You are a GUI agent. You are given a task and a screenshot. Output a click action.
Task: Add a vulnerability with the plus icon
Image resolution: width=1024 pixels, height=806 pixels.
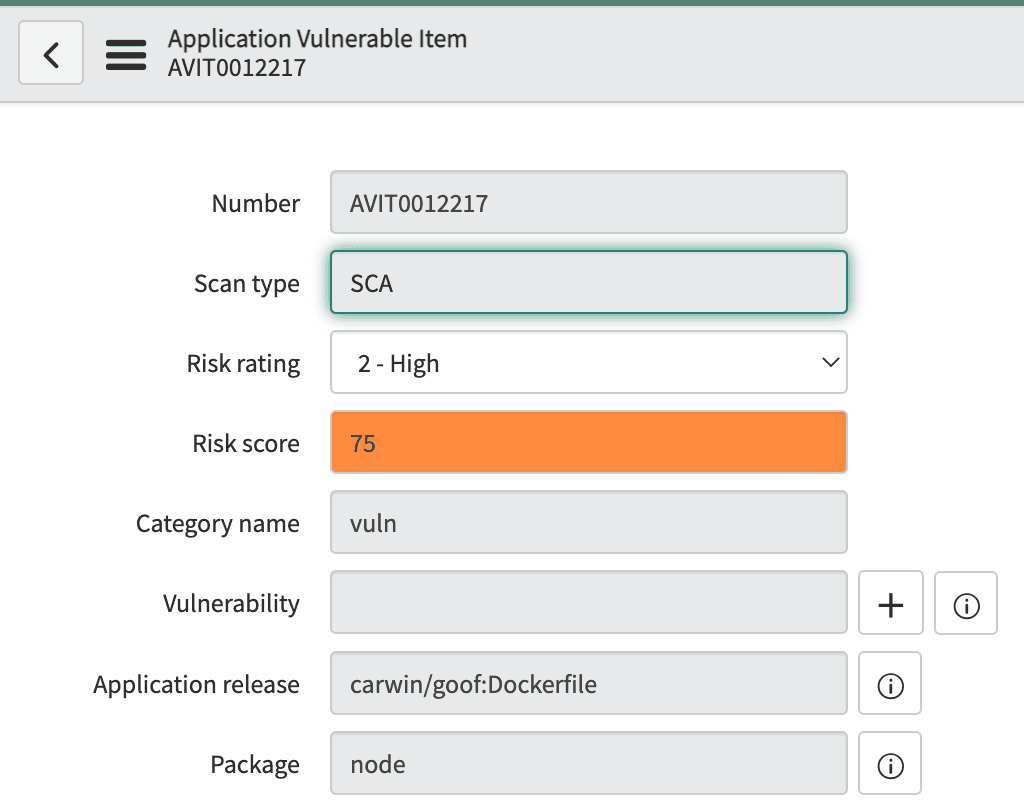[890, 603]
